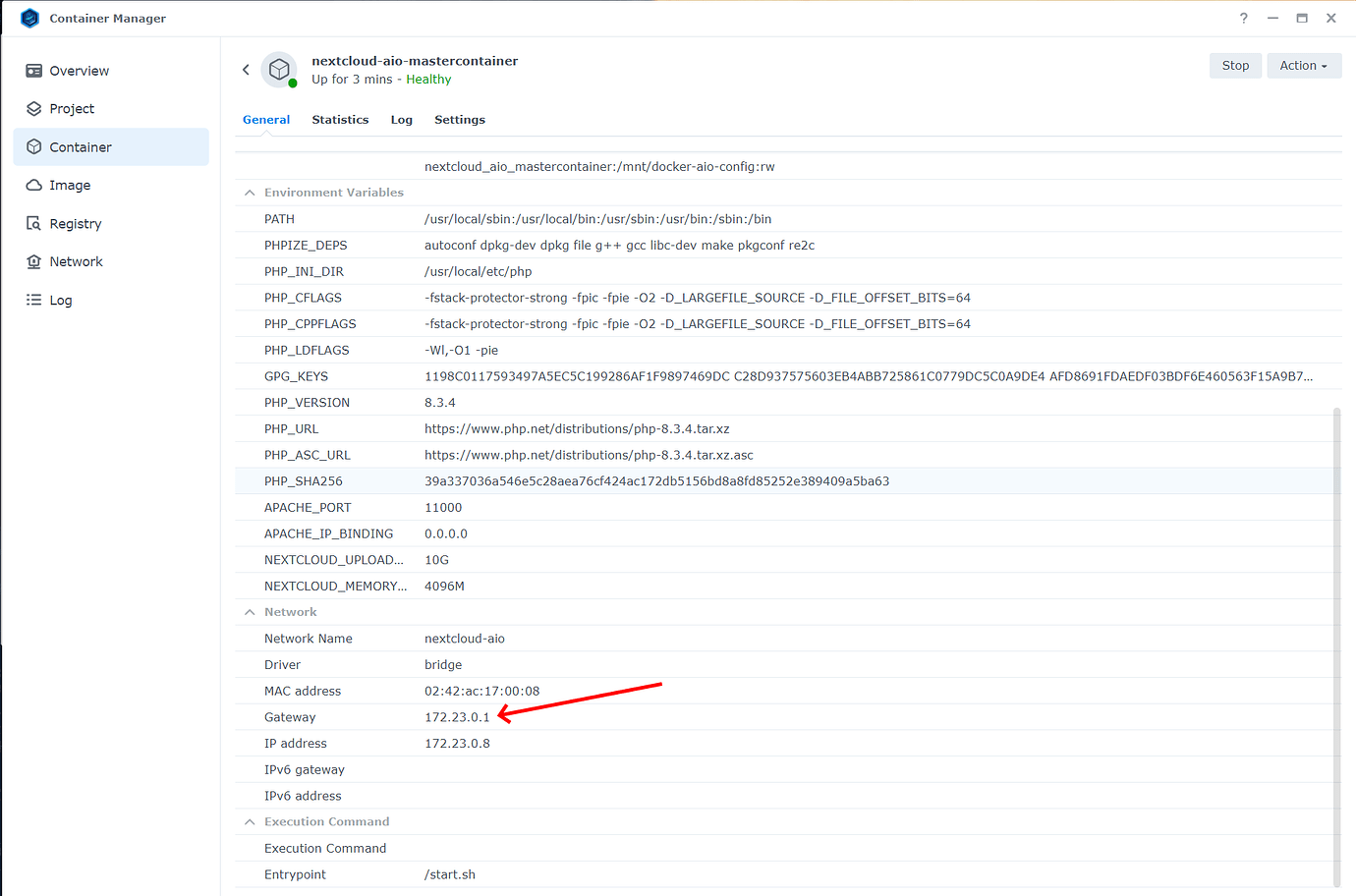Screen dimensions: 1356x896
Task: Open Container Manager help via question mark icon
Action: pos(1243,18)
